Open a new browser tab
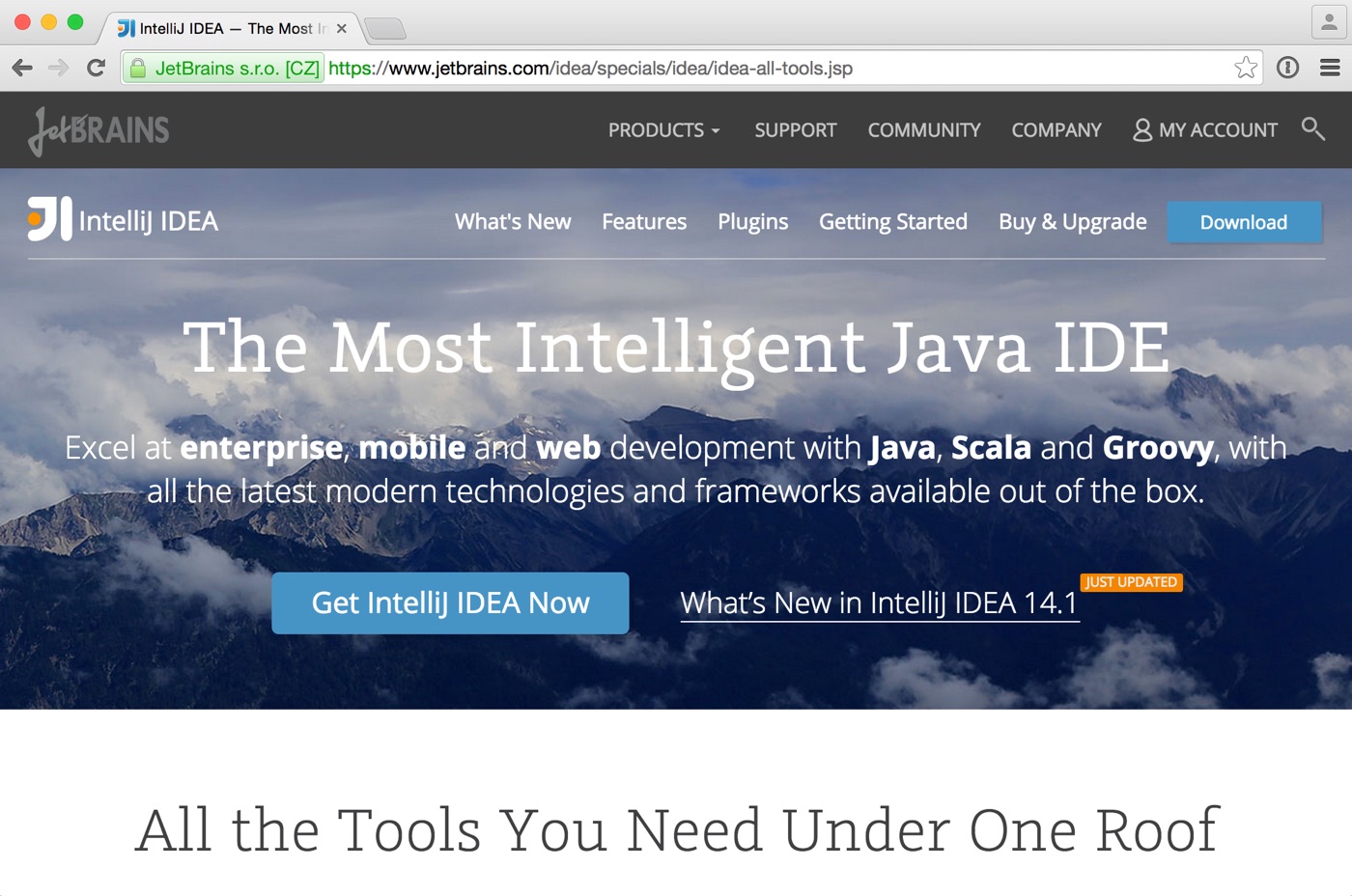Screen dimensions: 1352x896 pos(385,29)
